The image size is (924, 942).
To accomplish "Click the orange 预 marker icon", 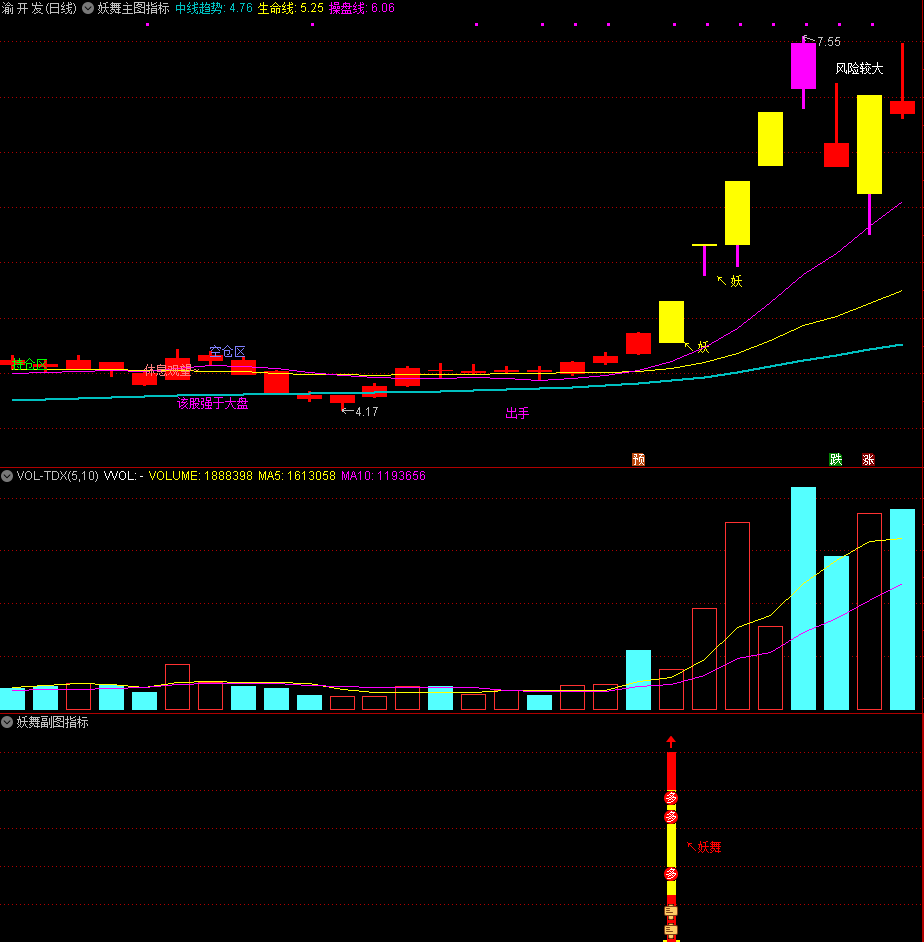I will 638,460.
